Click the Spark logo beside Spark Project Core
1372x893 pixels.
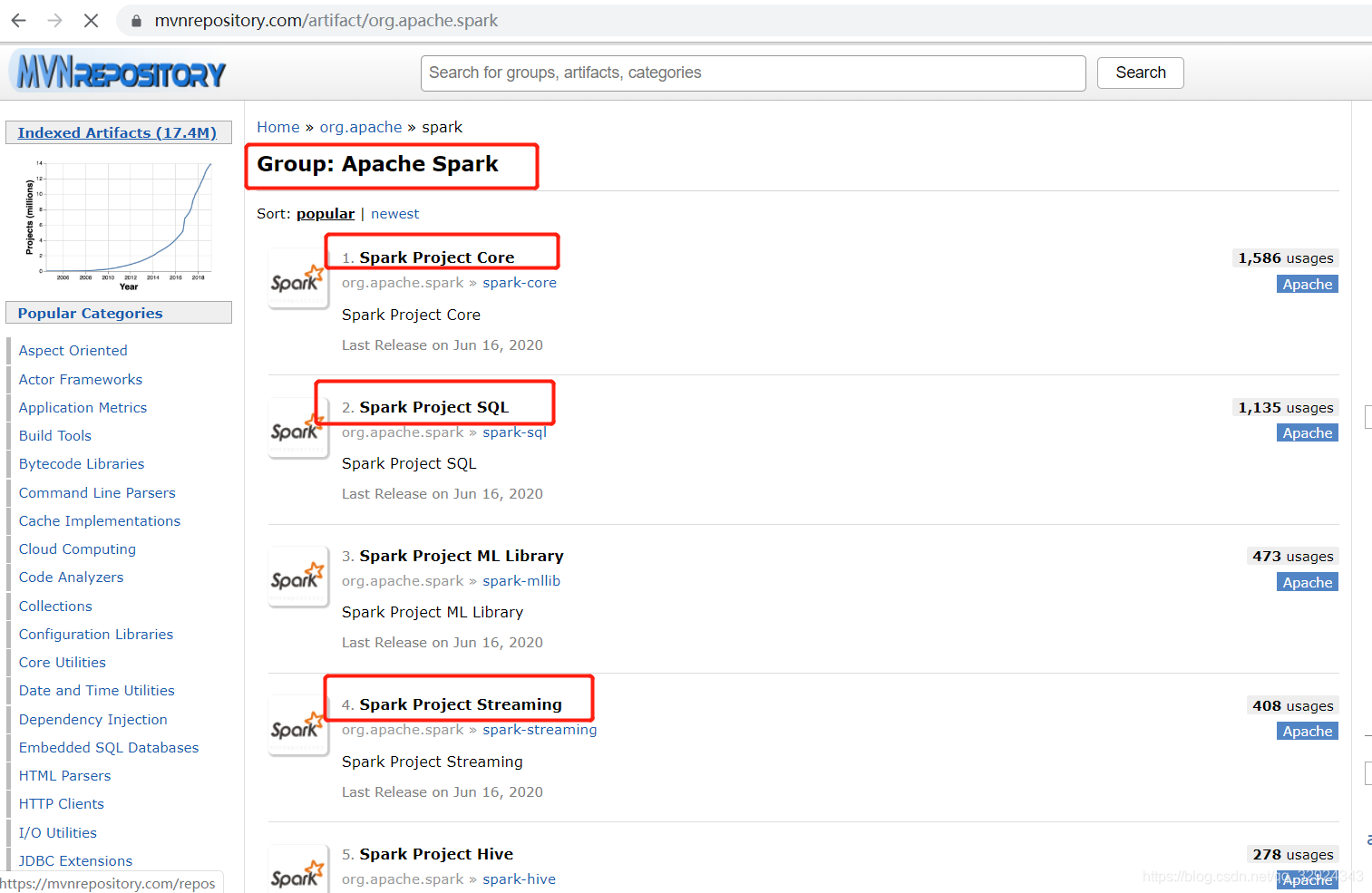(x=298, y=279)
